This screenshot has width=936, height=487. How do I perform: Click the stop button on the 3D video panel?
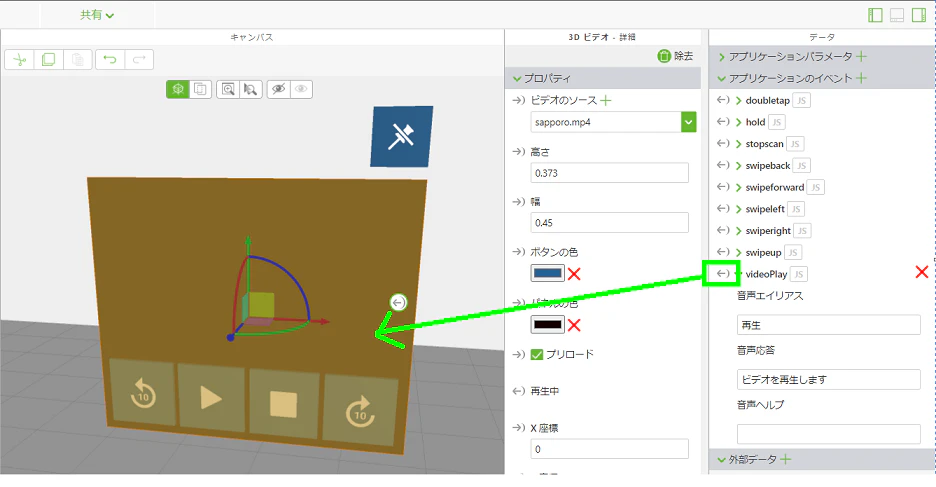coord(284,404)
